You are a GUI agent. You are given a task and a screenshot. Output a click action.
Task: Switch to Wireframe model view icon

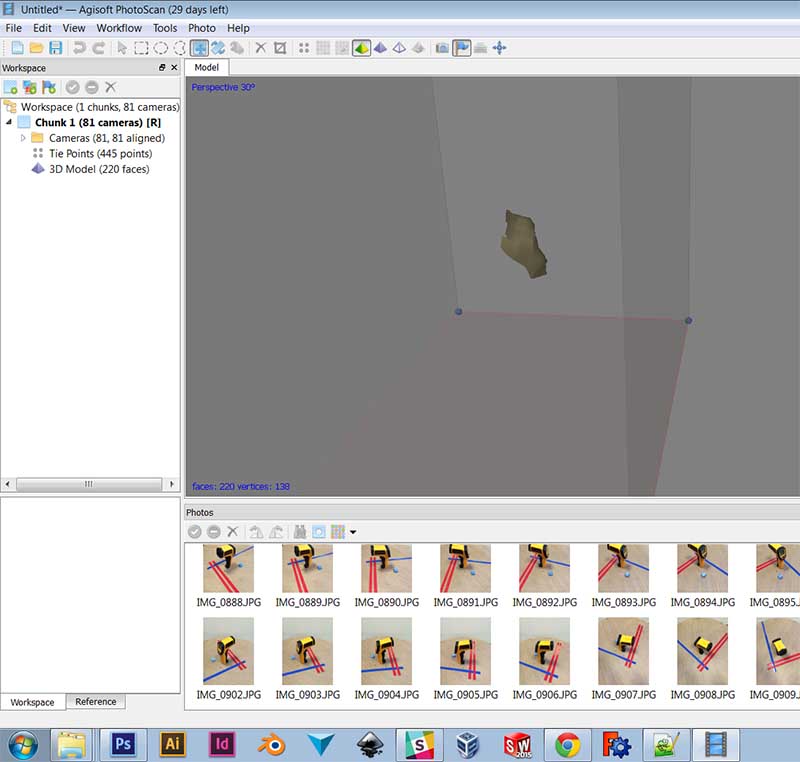(x=399, y=48)
